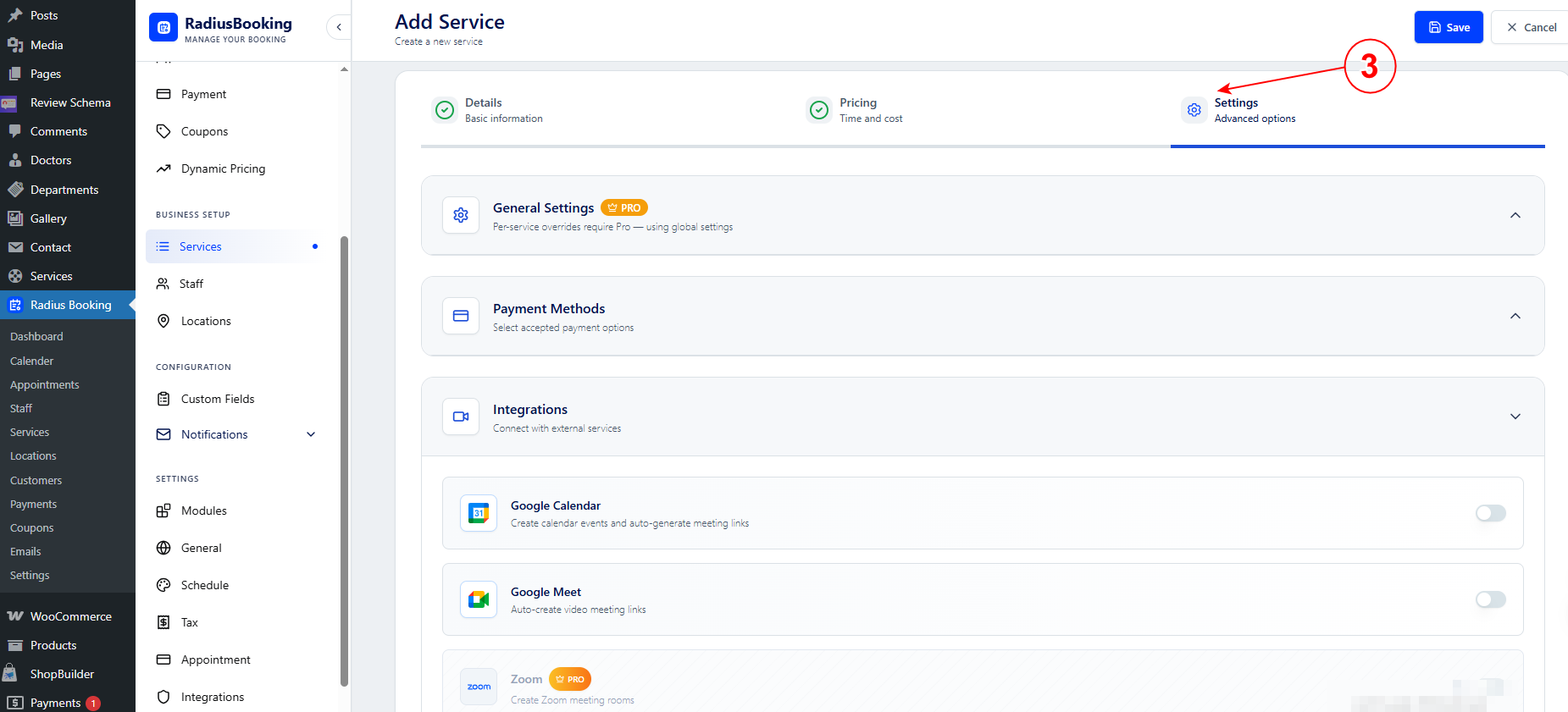Click the Integrations shield icon in sidebar
1568x712 pixels.
point(163,697)
